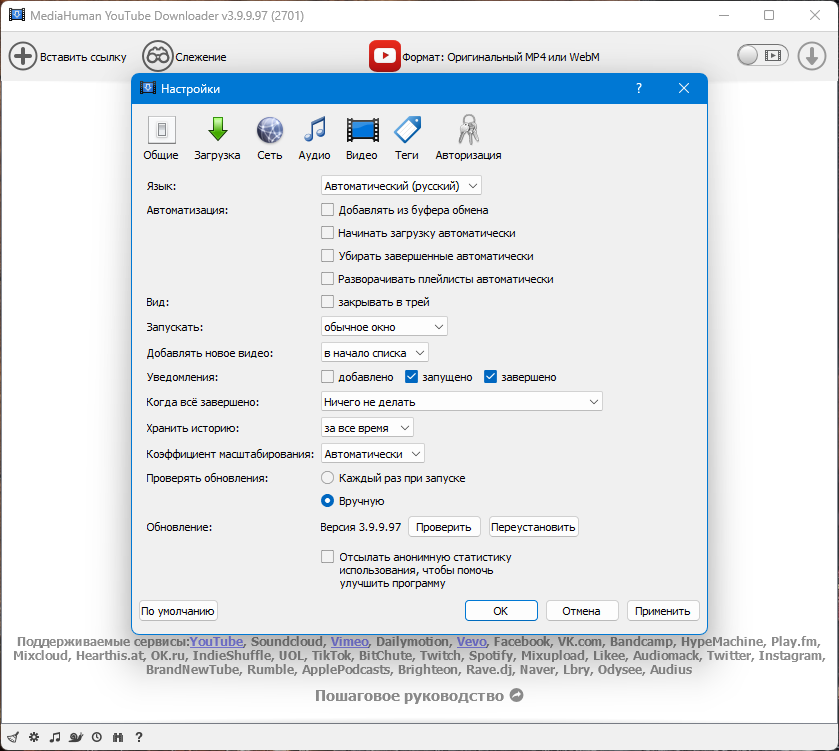Open Слежение binoculars tracking icon
Screen dimensions: 839x751
pos(157,56)
